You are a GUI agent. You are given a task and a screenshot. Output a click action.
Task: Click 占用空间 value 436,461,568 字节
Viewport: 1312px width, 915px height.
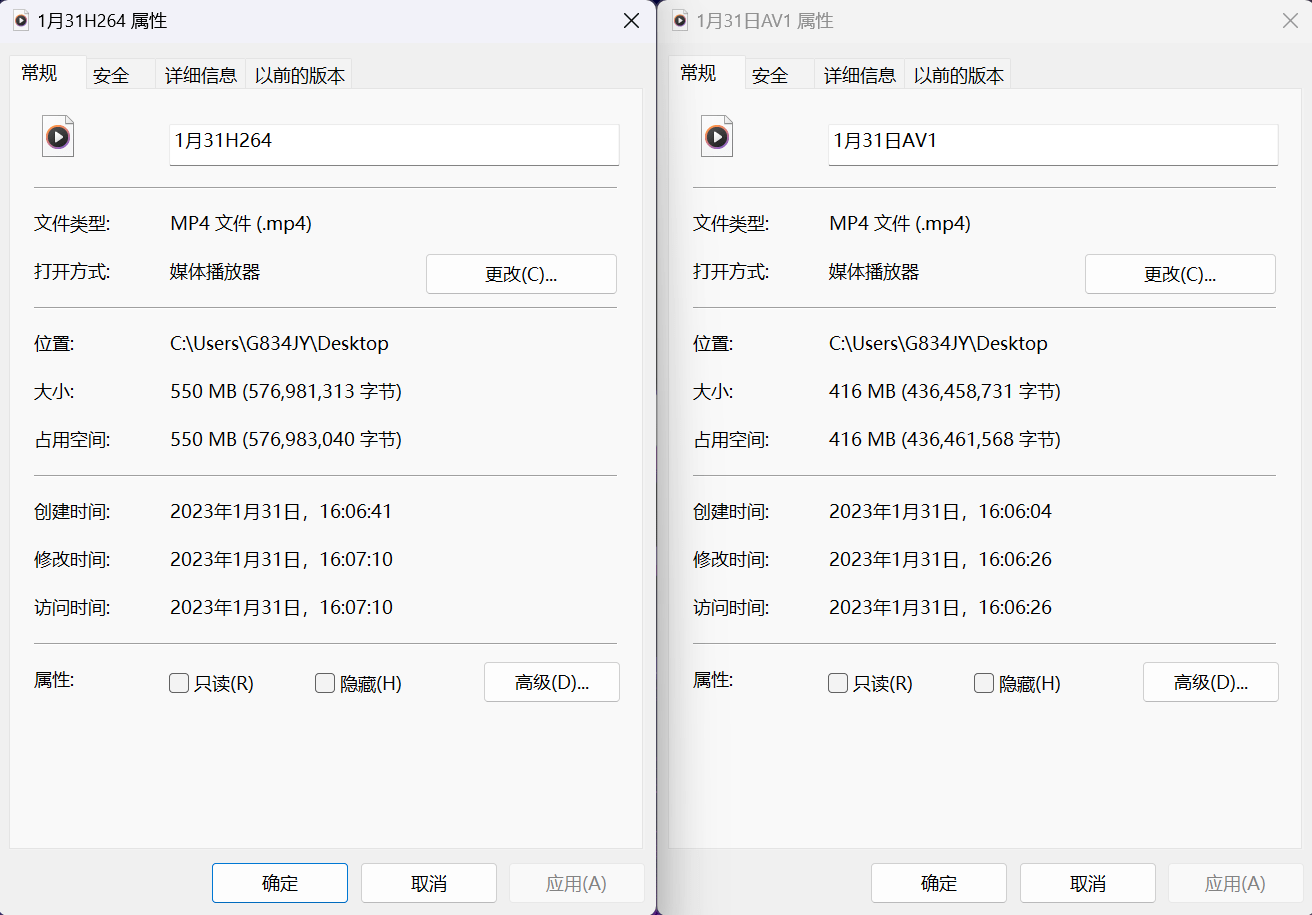click(x=981, y=439)
